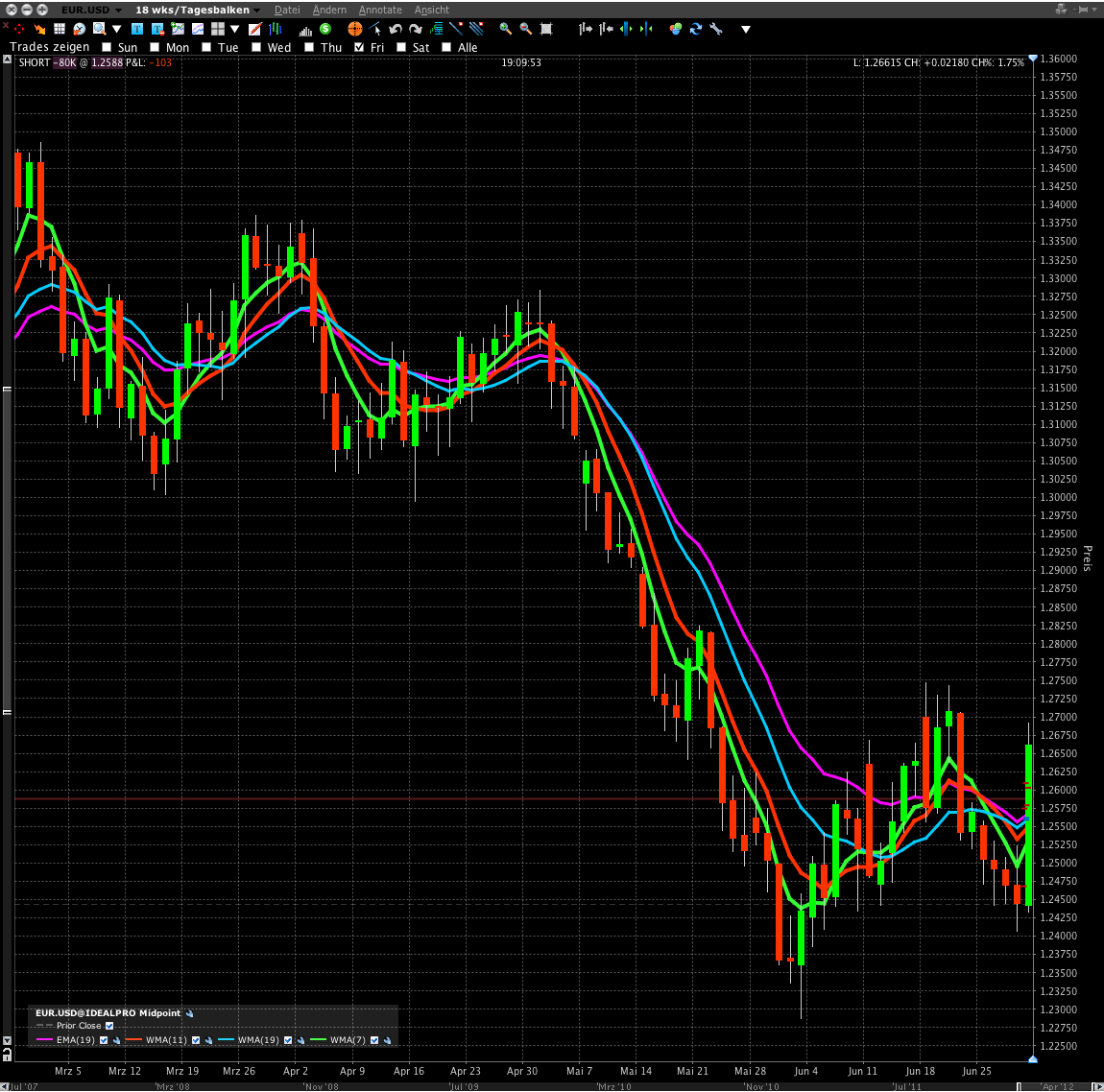Click the line chart image icon
Image resolution: width=1104 pixels, height=1092 pixels.
tap(198, 29)
